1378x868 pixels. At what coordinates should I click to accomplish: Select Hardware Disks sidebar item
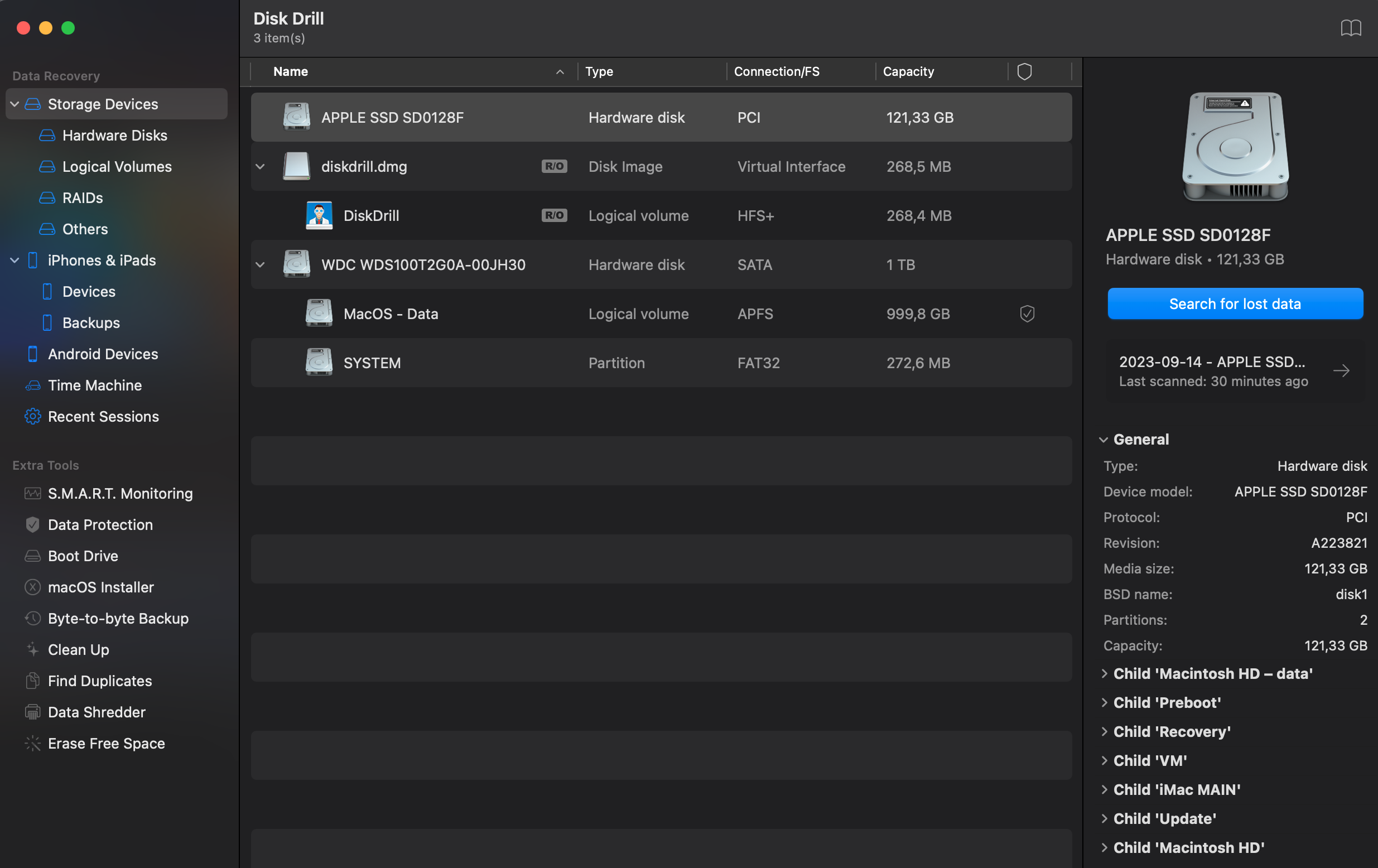(114, 136)
